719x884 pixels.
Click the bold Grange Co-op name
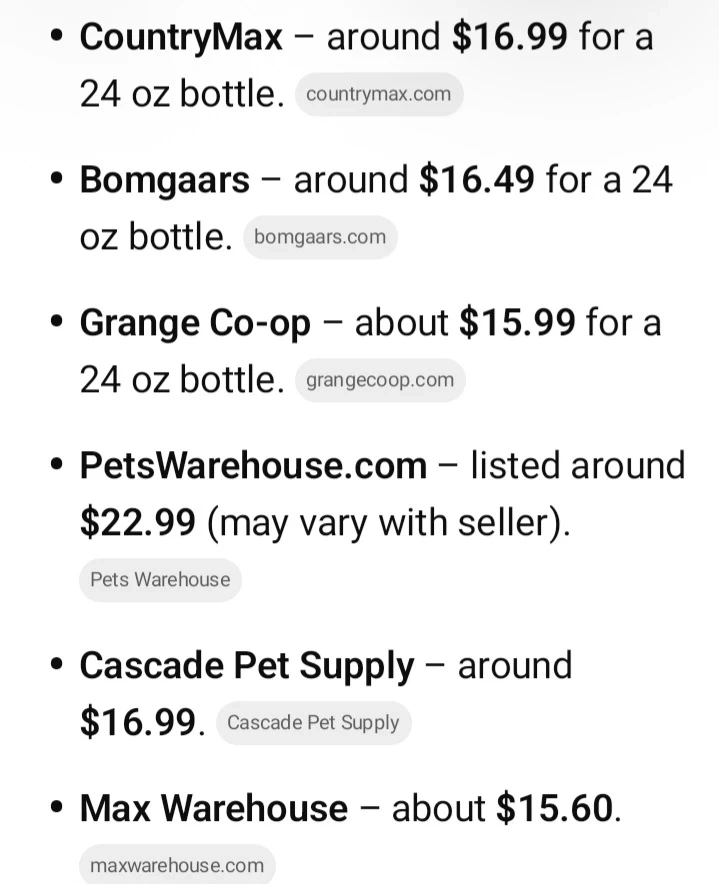[195, 324]
